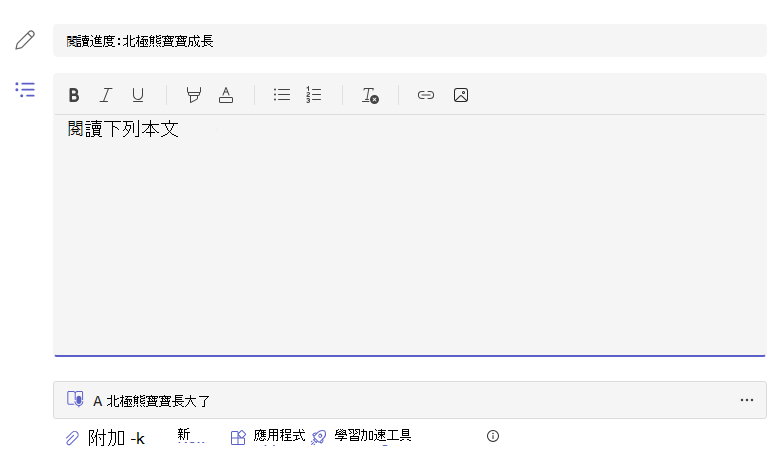Toggle bold formatting

(x=74, y=95)
